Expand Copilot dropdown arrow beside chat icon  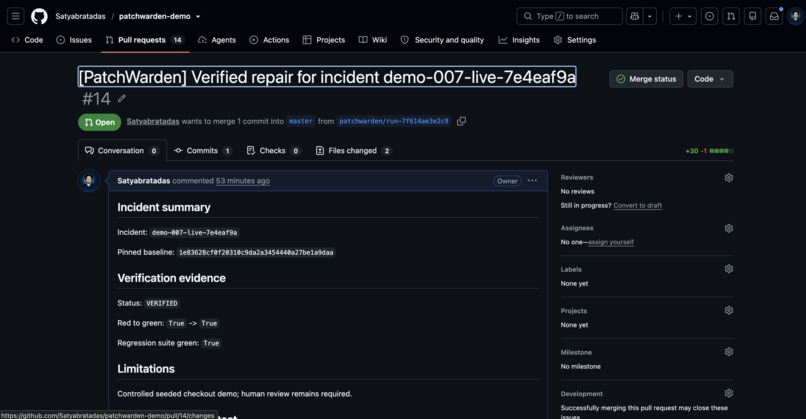650,16
